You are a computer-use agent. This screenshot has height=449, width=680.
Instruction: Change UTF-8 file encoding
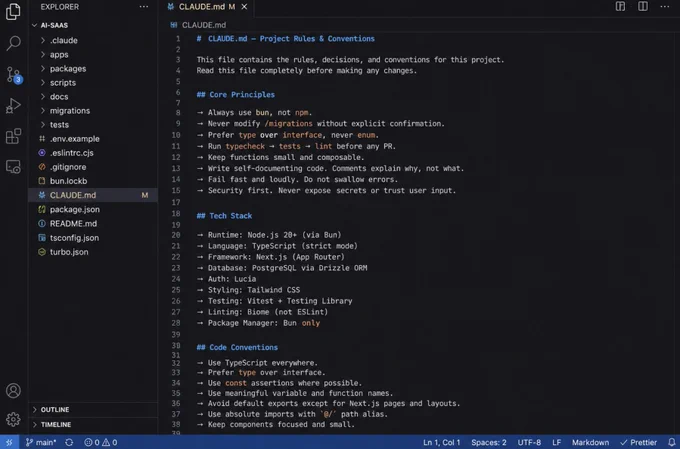tap(529, 442)
